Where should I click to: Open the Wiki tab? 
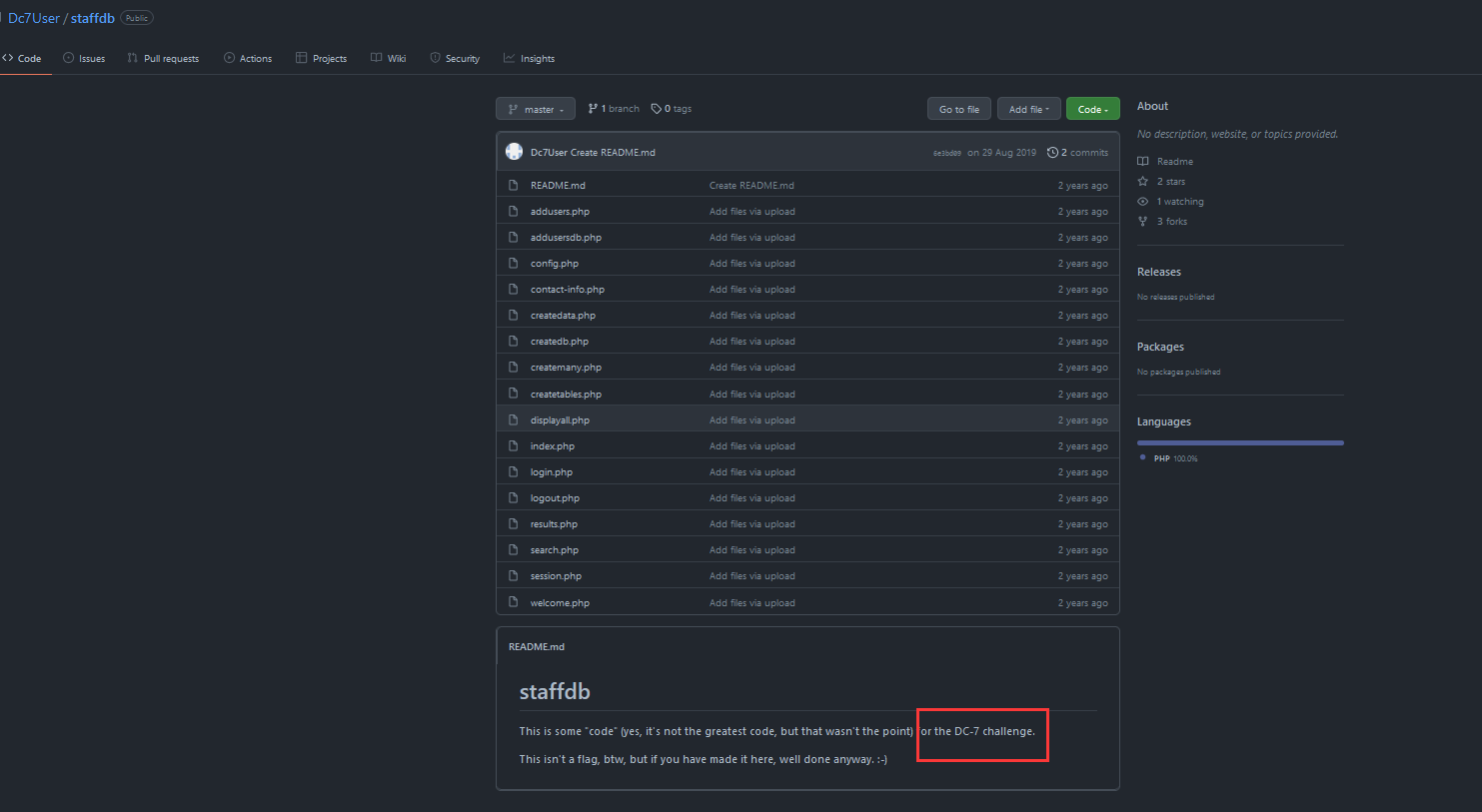coord(389,59)
